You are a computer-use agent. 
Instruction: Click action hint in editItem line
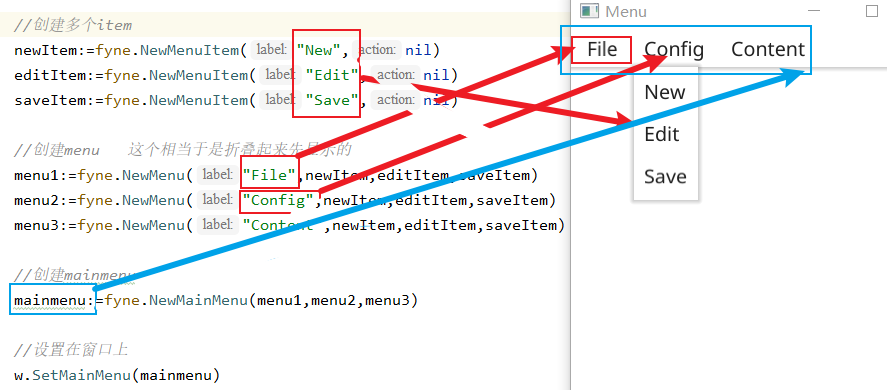[395, 75]
